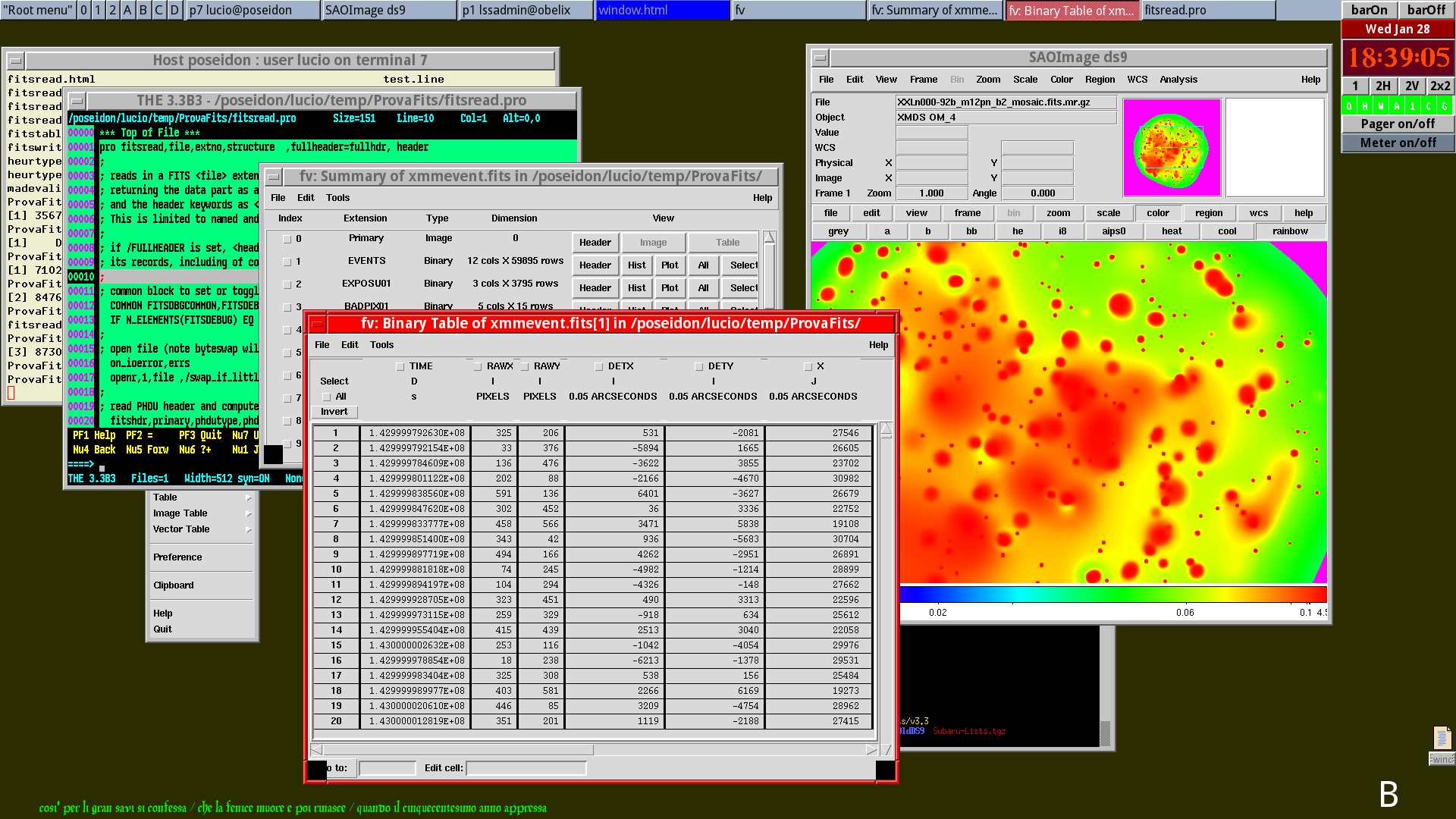Click the ds9 colorbar gradient
This screenshot has height=819, width=1456.
[1113, 595]
